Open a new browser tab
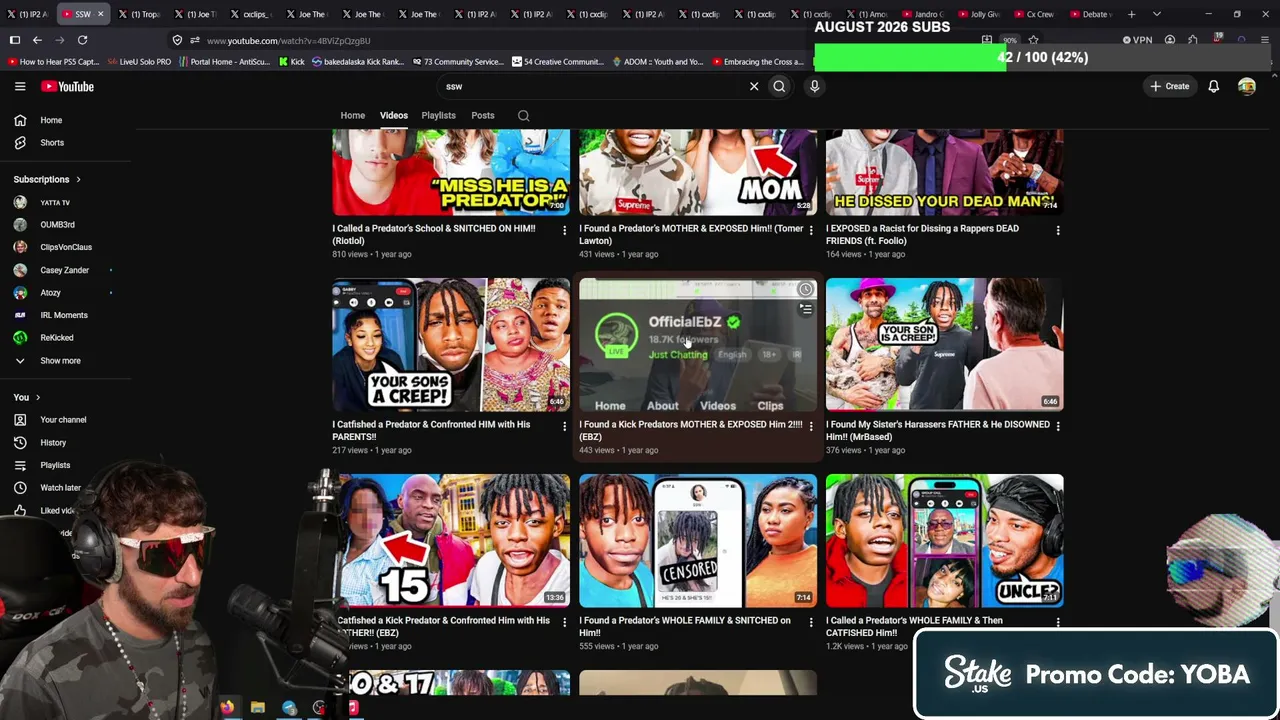 [1131, 14]
